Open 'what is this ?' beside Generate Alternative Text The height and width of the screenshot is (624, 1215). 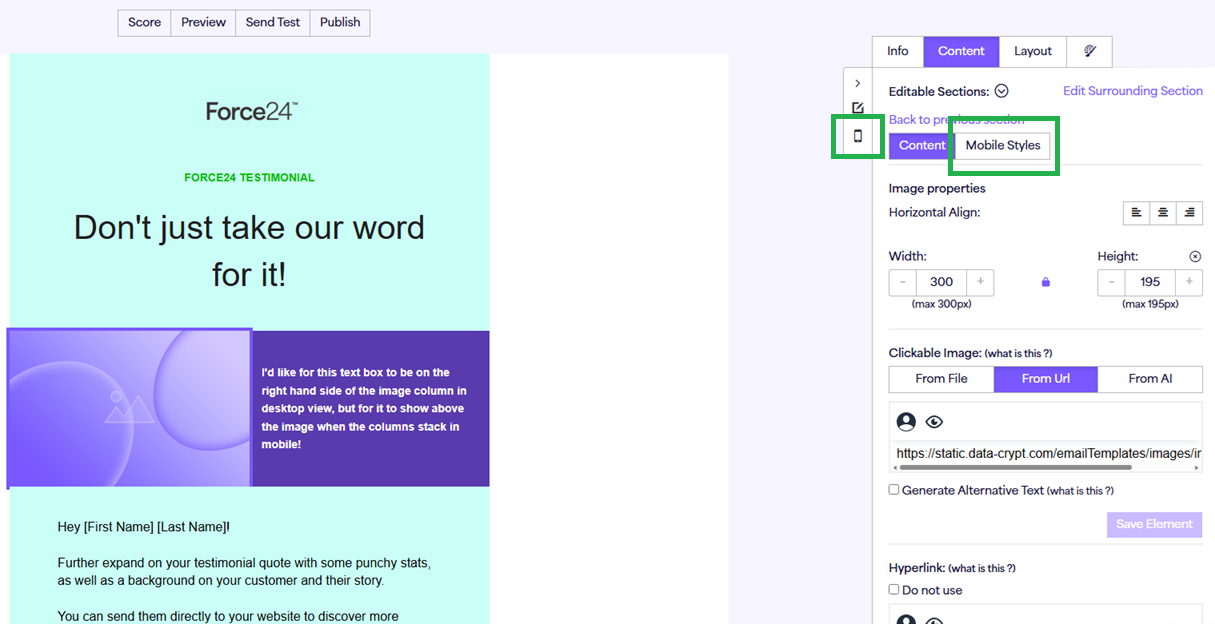click(1080, 491)
